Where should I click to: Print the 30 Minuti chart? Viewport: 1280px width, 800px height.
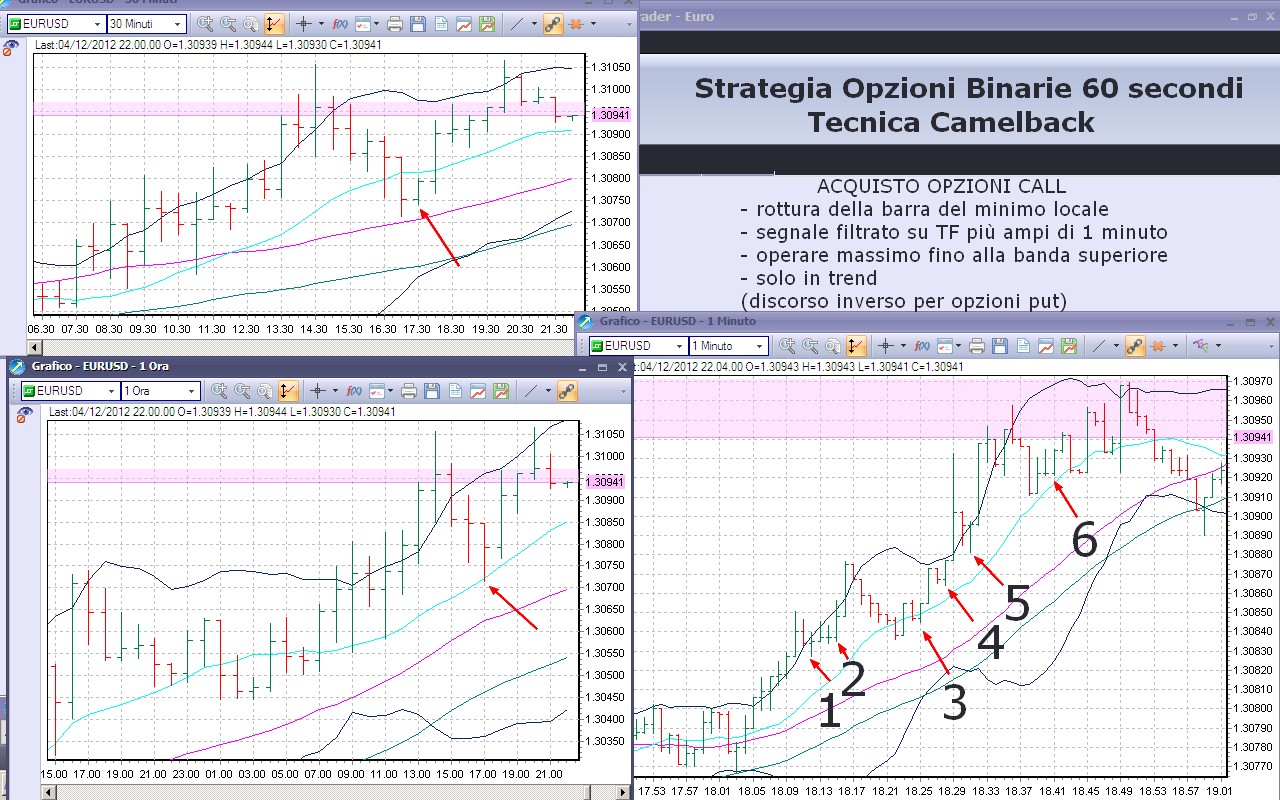click(395, 23)
